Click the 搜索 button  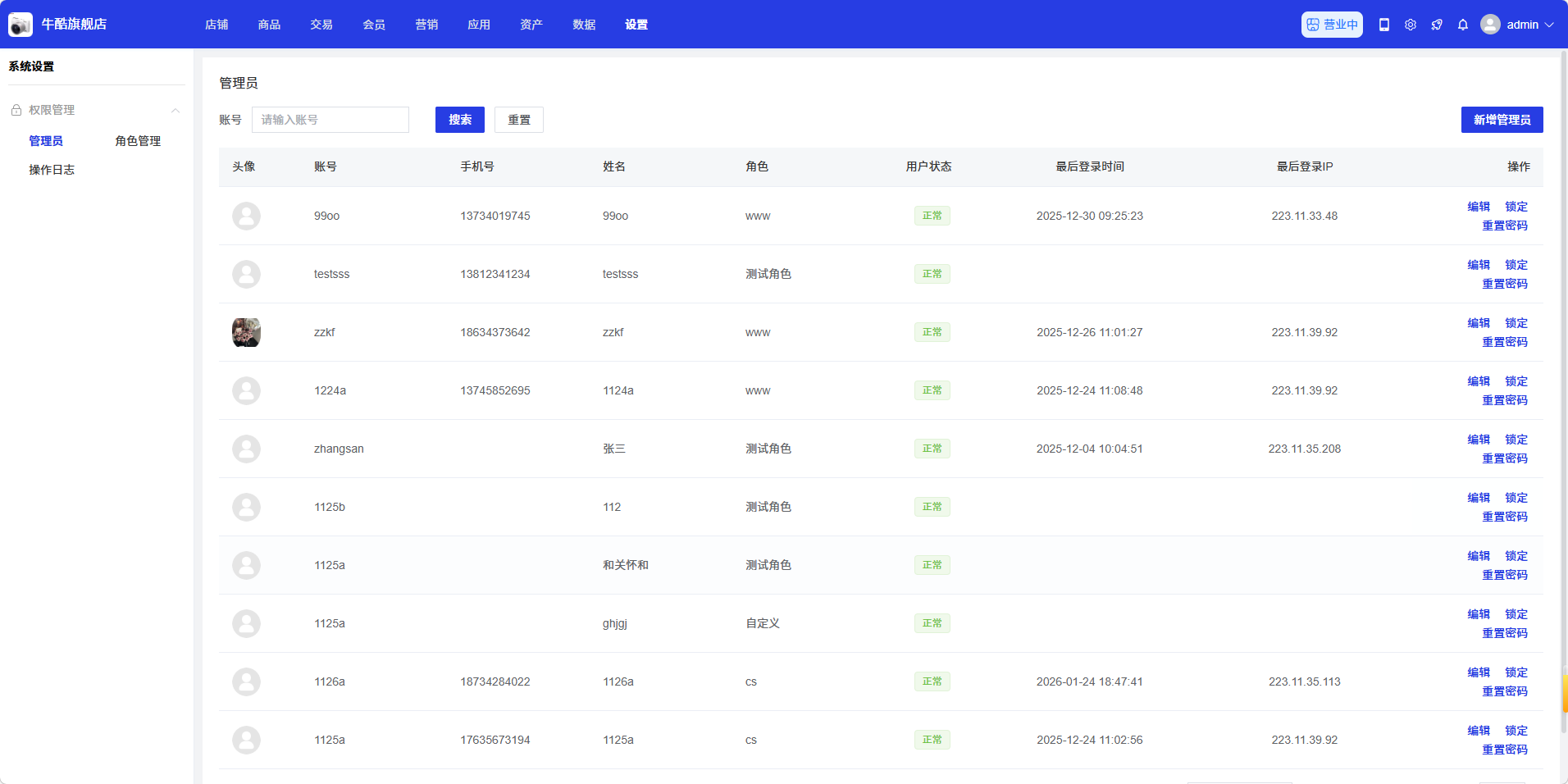click(x=459, y=120)
